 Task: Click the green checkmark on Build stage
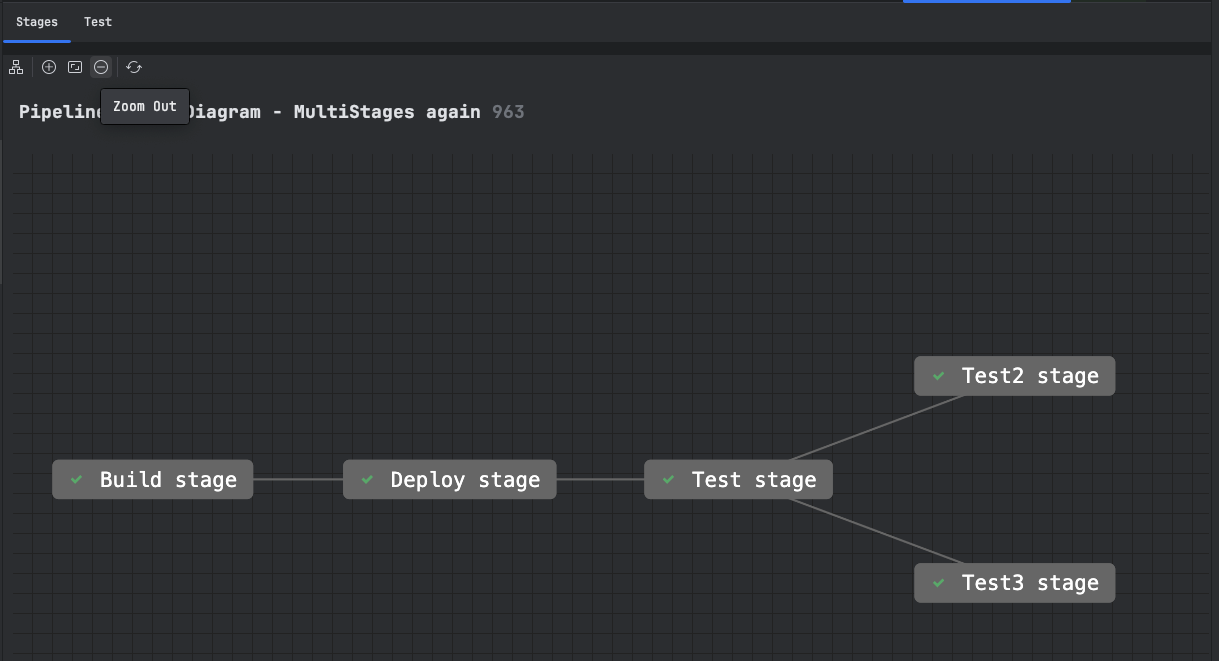77,480
